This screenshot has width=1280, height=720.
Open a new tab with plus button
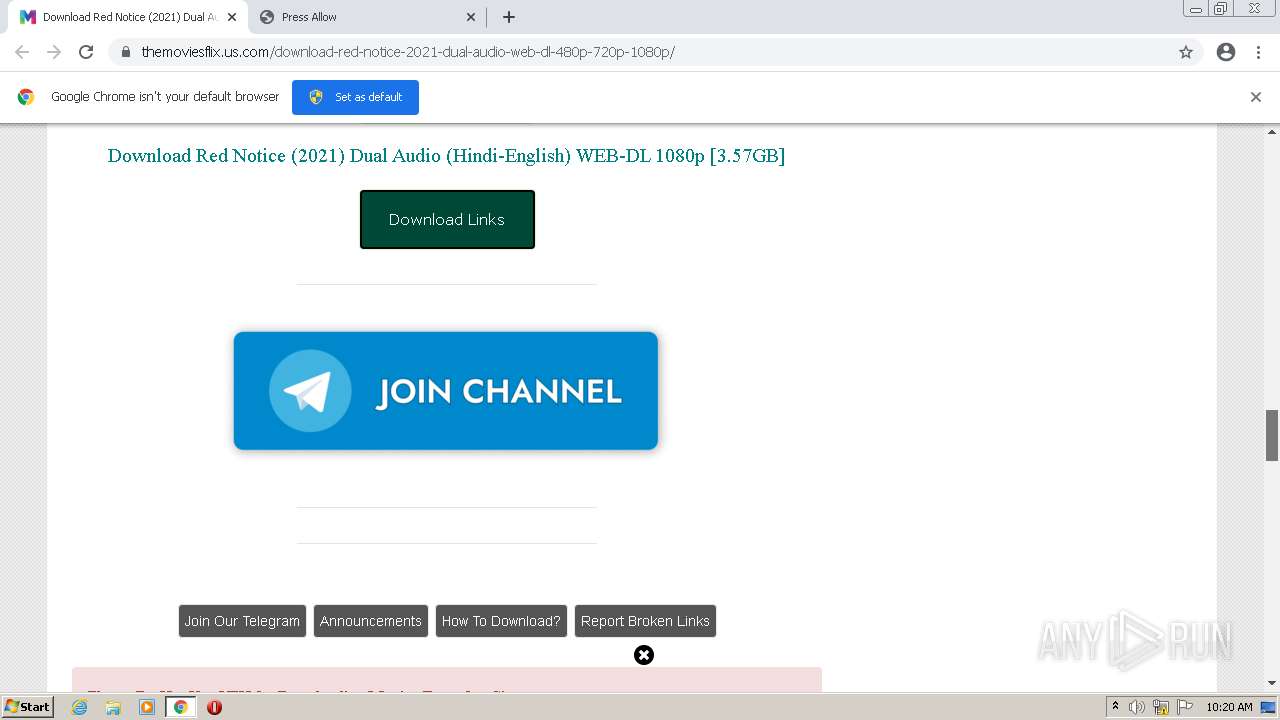tap(509, 17)
